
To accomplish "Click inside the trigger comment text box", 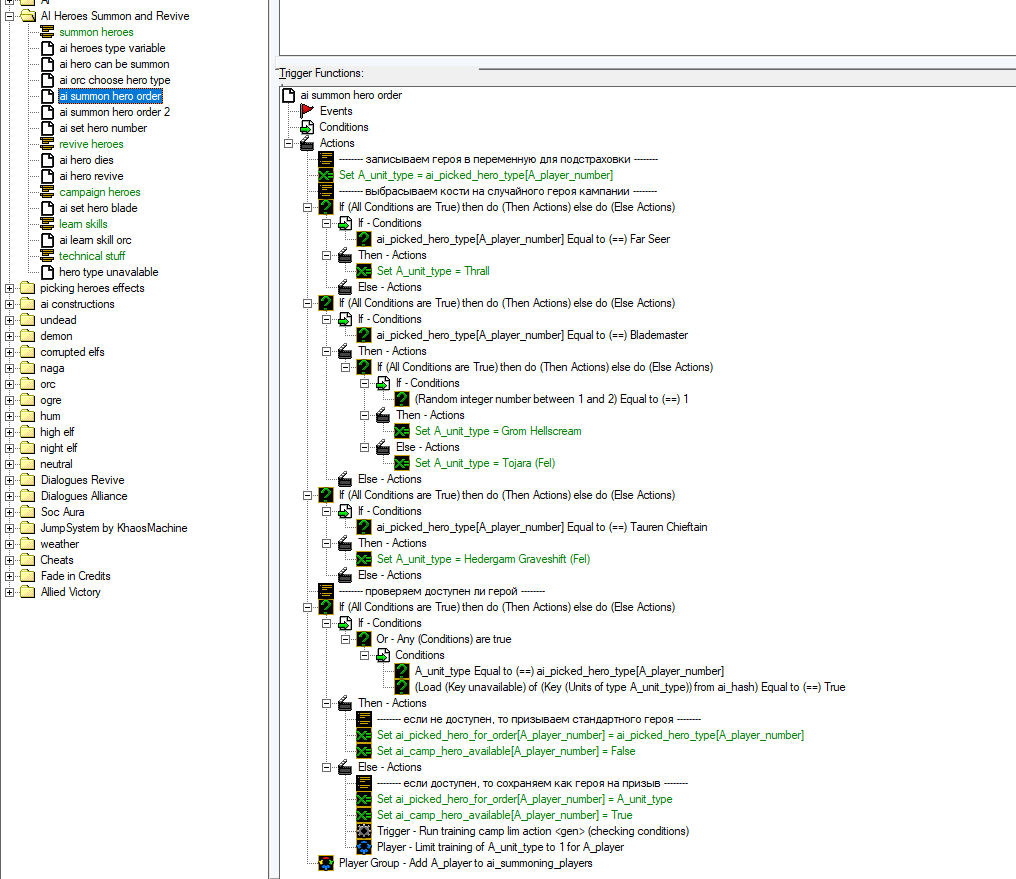I will pos(647,27).
